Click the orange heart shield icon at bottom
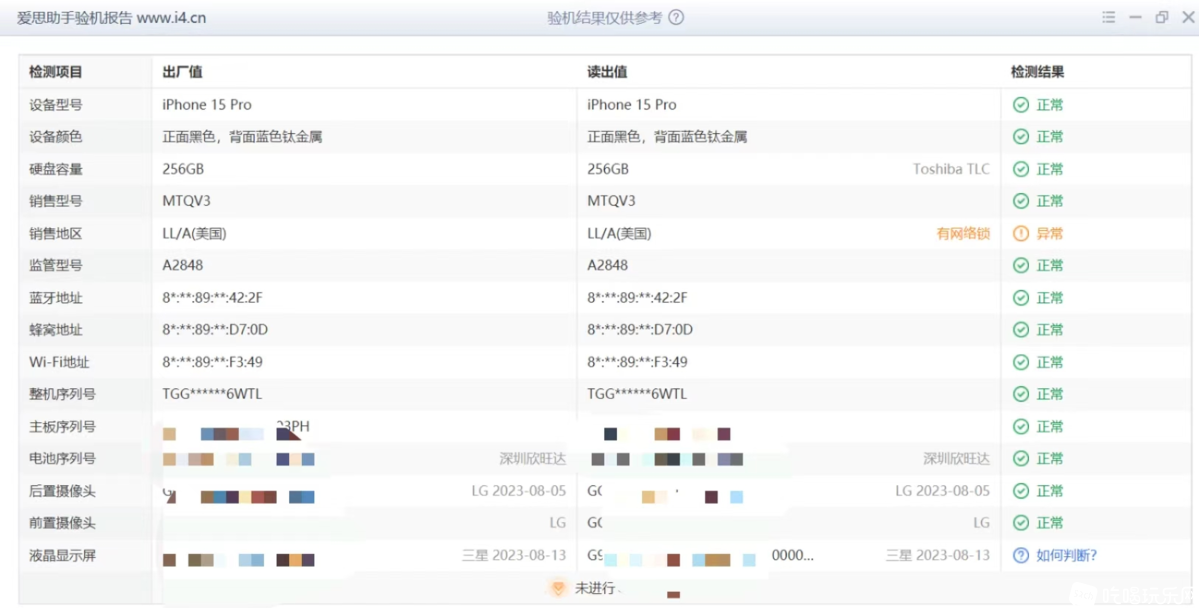 click(558, 588)
